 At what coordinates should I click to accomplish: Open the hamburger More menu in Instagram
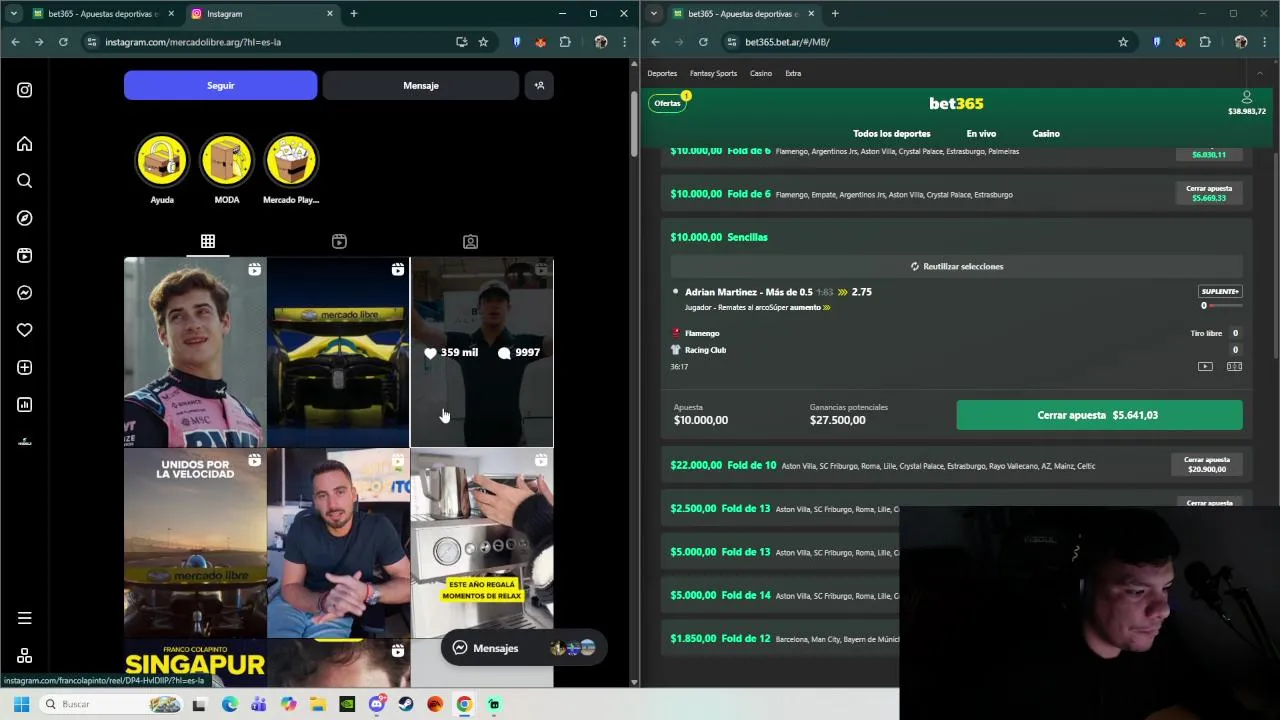pyautogui.click(x=24, y=618)
